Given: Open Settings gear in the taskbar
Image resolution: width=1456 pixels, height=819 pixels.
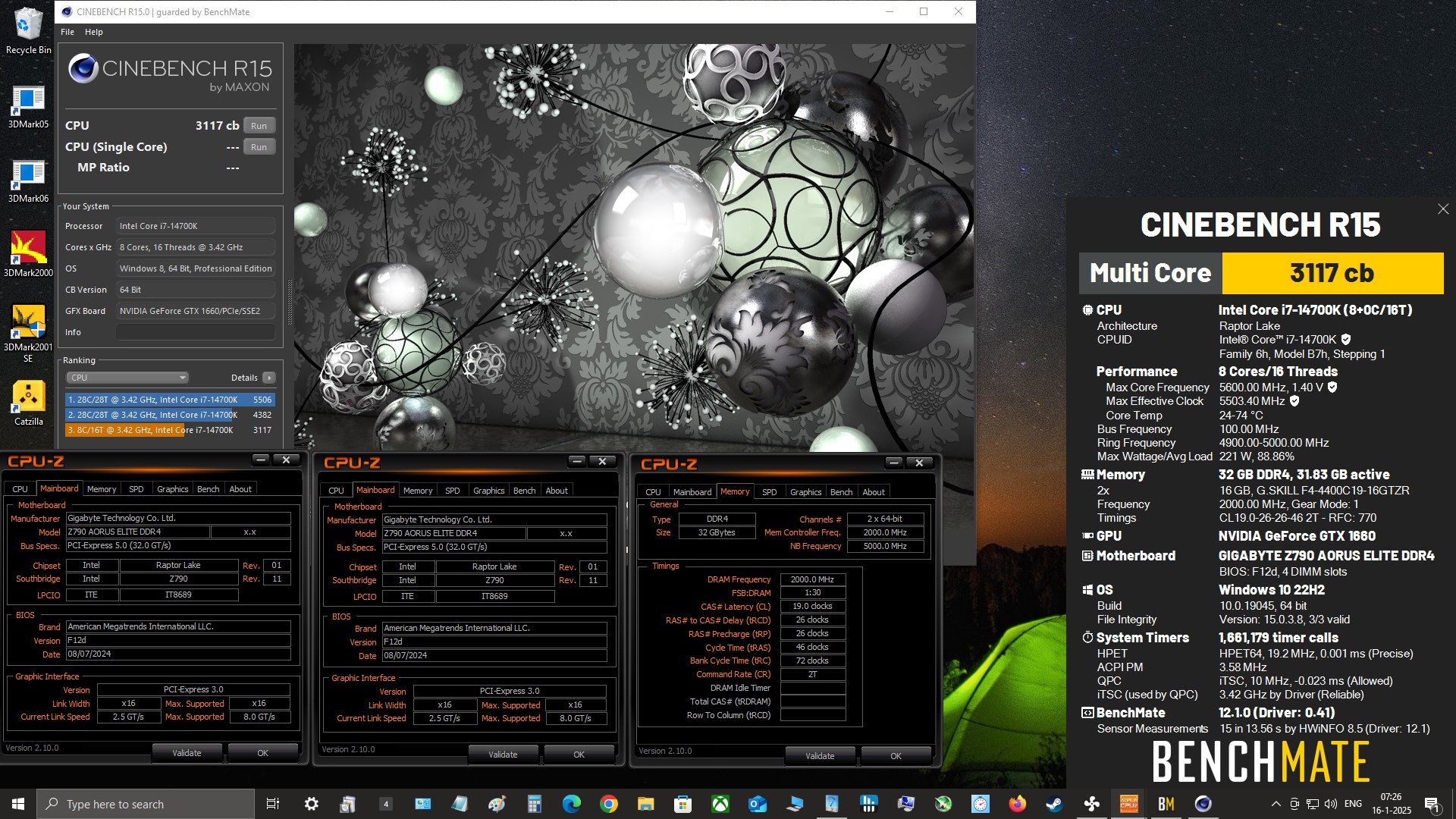Looking at the screenshot, I should pos(311,804).
